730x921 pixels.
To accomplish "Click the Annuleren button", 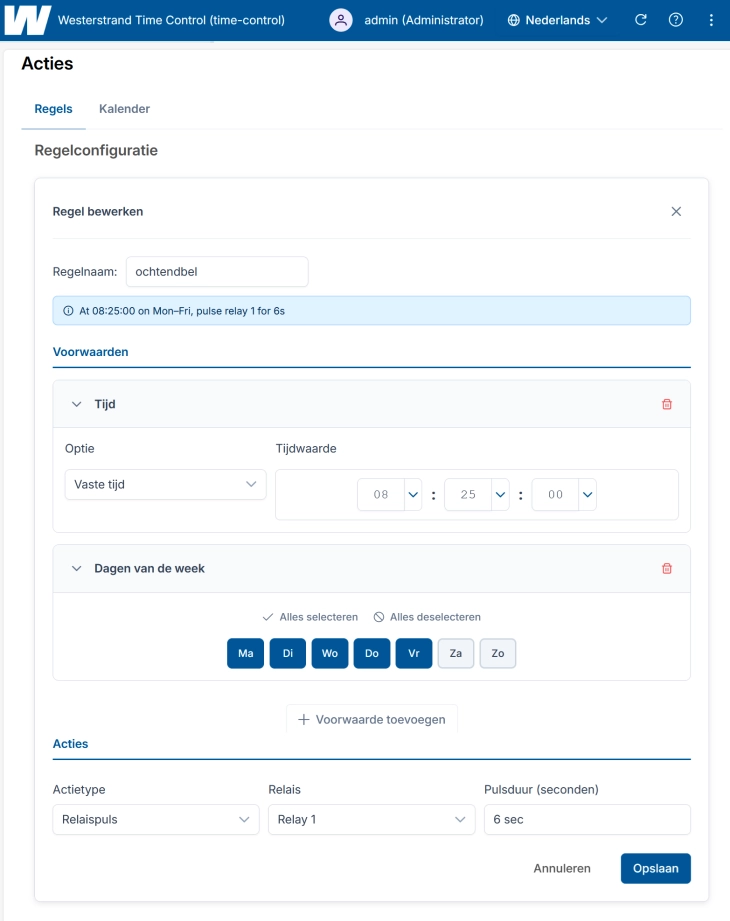I will tap(562, 868).
